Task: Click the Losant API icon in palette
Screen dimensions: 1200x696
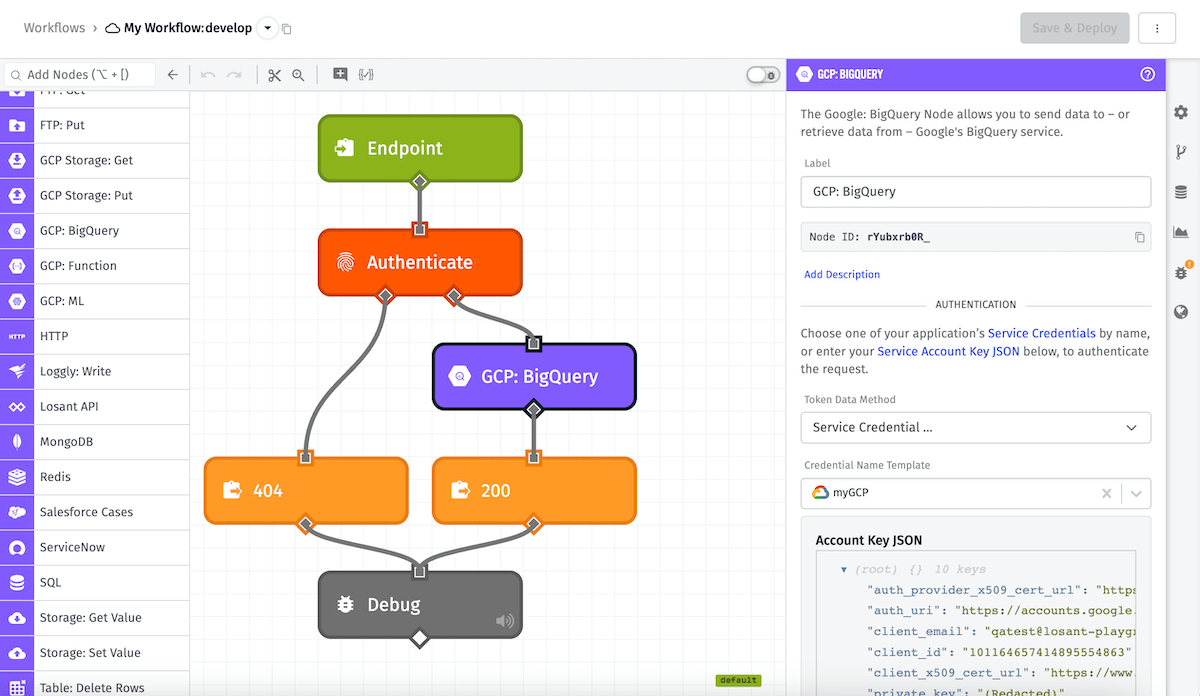Action: click(17, 407)
